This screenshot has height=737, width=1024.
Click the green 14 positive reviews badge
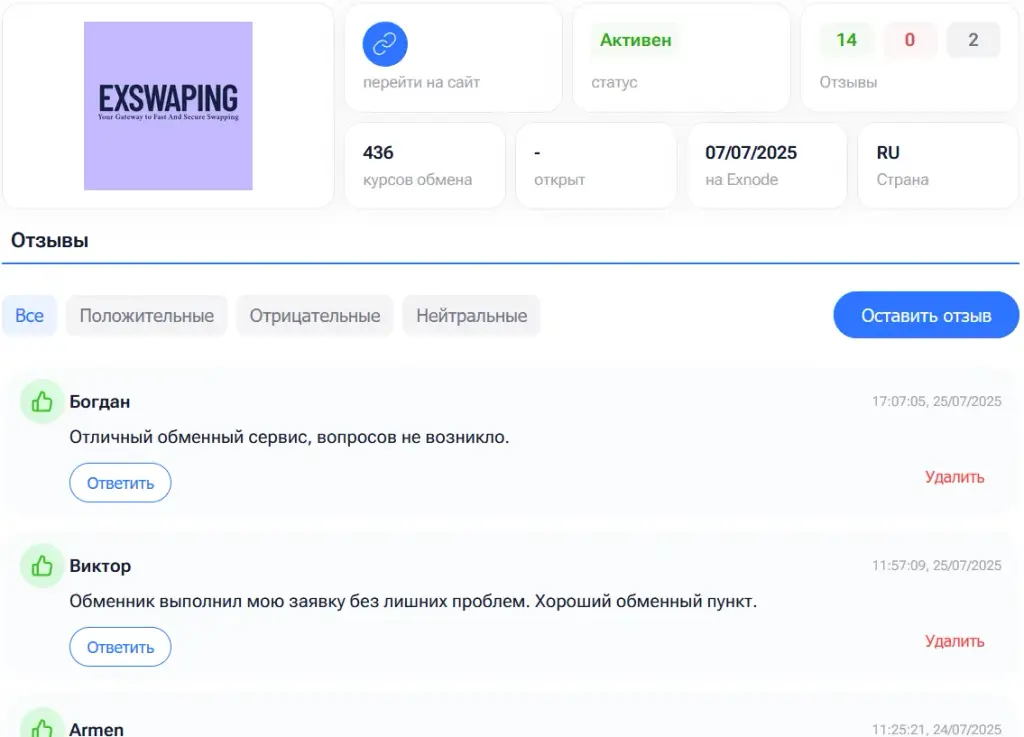point(846,40)
